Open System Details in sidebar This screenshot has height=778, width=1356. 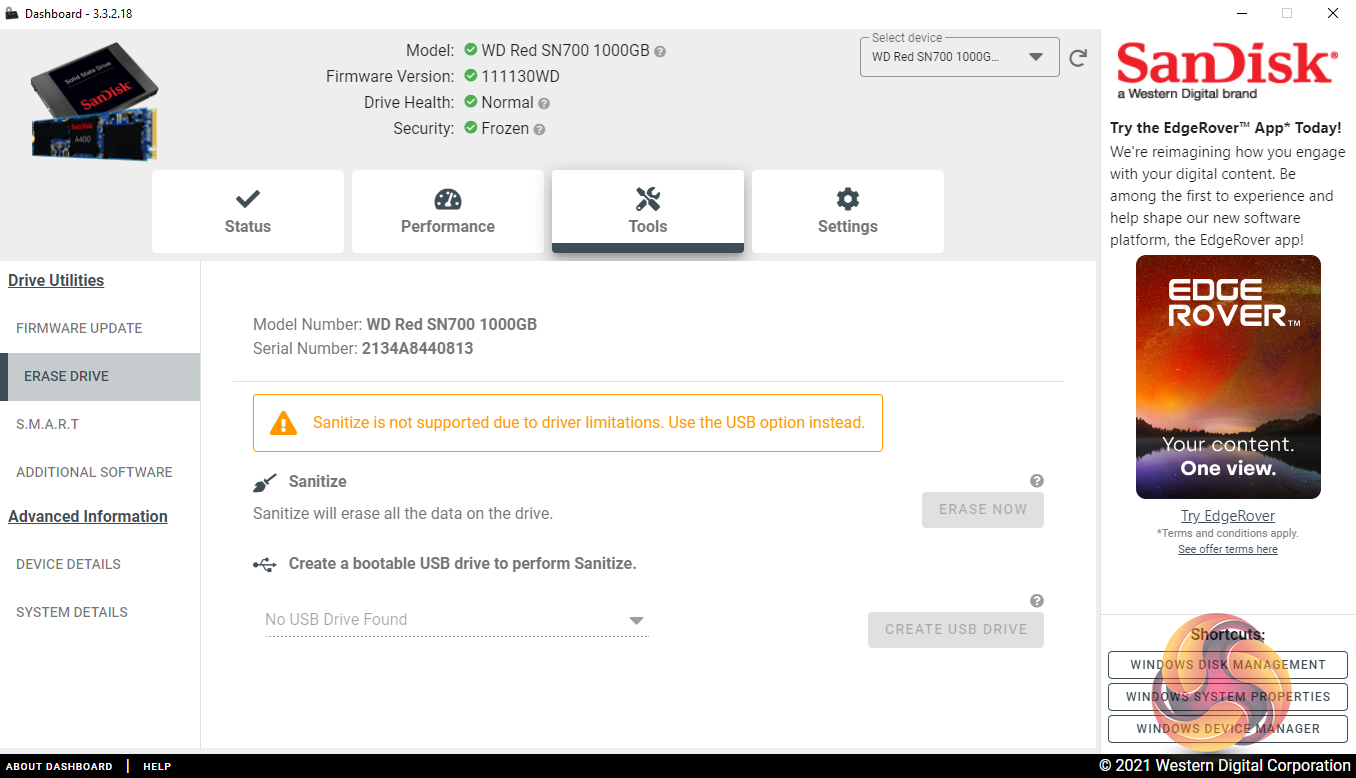tap(100, 612)
